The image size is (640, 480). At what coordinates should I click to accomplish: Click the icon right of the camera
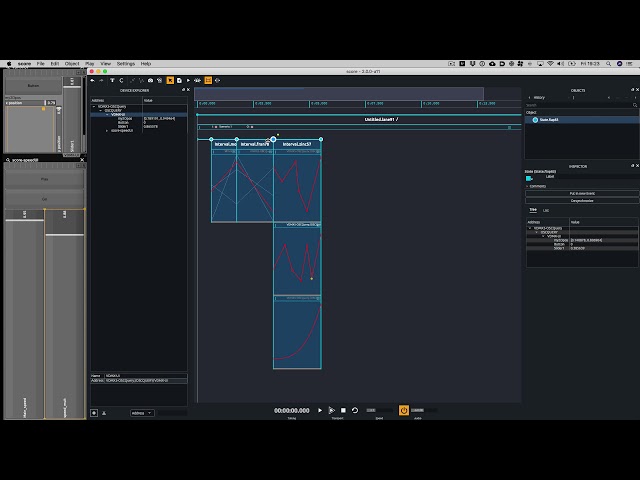(x=160, y=80)
